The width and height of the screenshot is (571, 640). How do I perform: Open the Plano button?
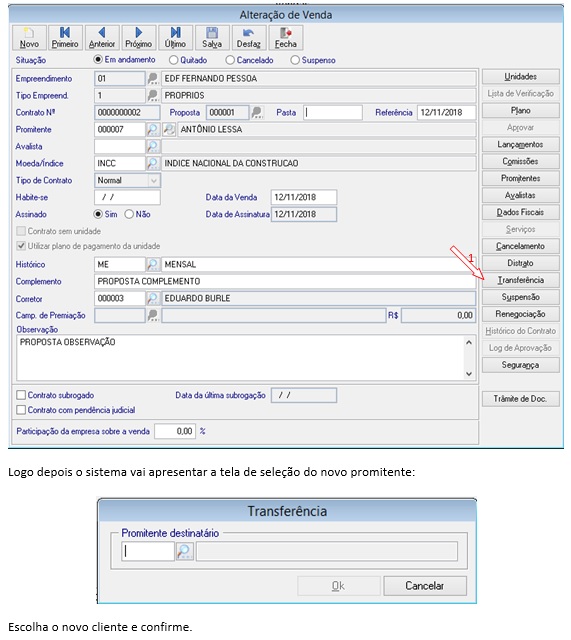pos(520,111)
